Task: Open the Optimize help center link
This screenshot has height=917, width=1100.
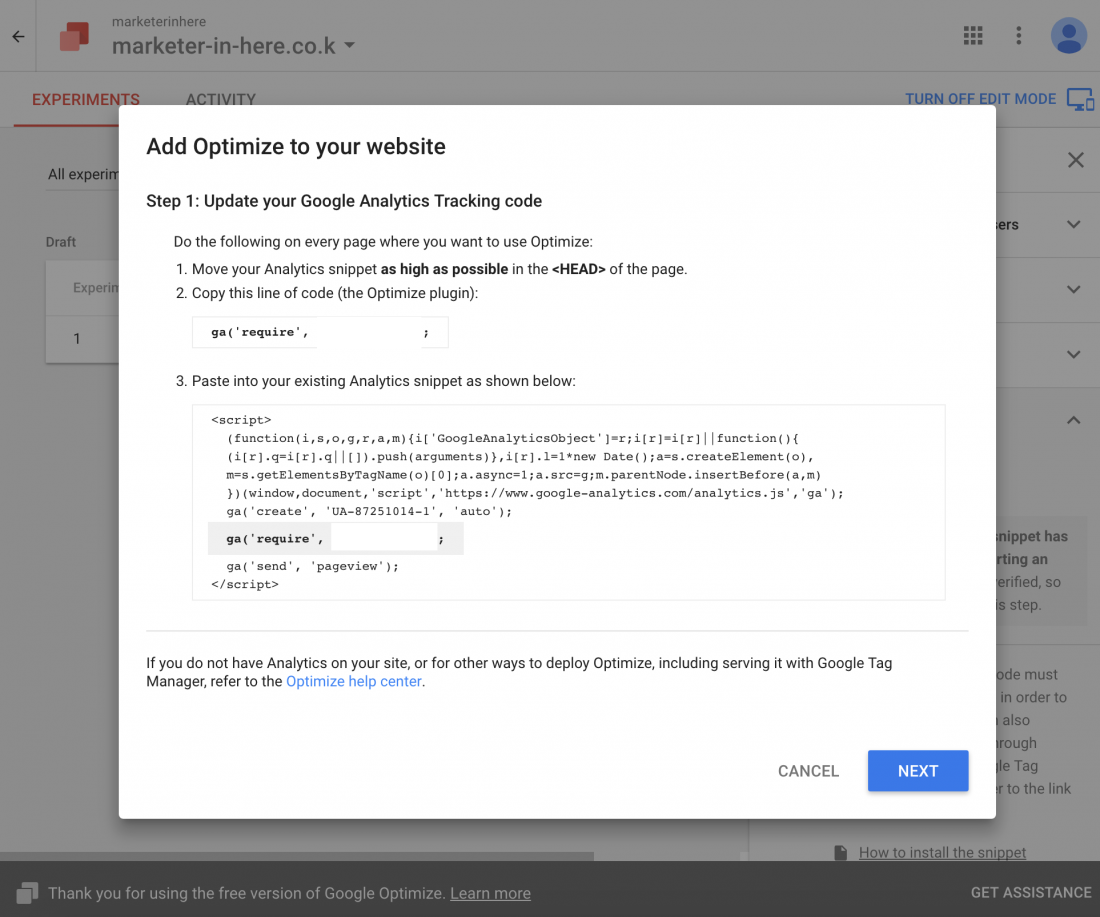Action: point(354,681)
